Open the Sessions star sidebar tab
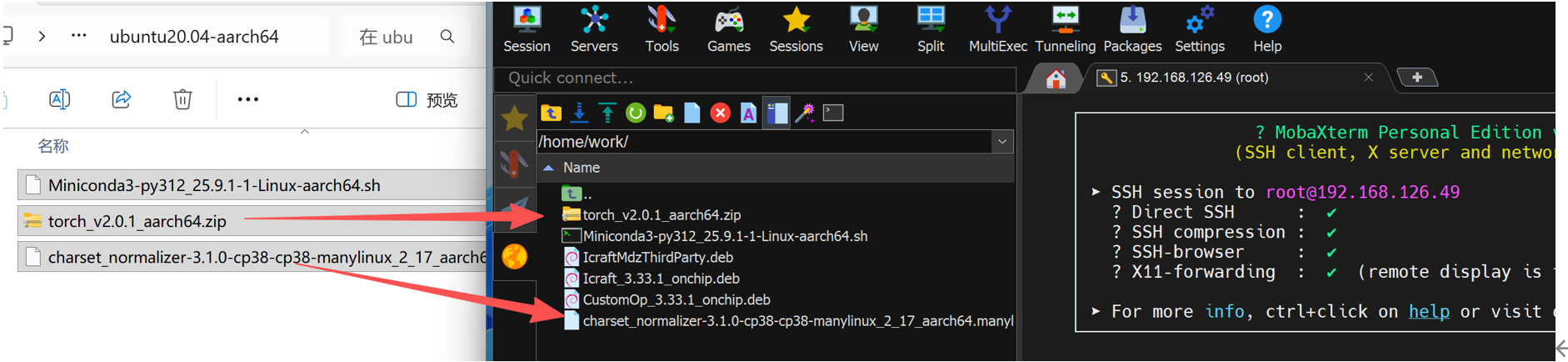Image resolution: width=1568 pixels, height=362 pixels. (x=515, y=118)
